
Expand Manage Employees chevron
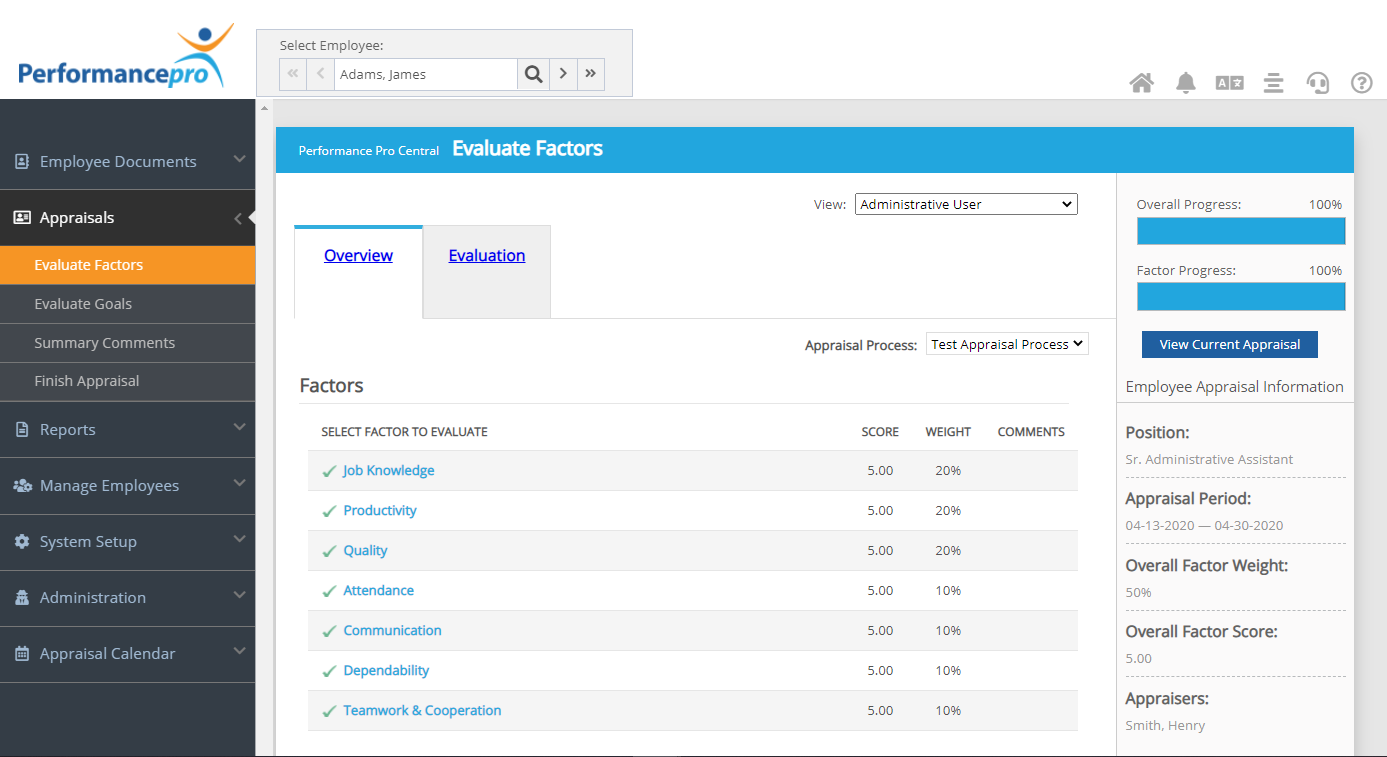[239, 483]
